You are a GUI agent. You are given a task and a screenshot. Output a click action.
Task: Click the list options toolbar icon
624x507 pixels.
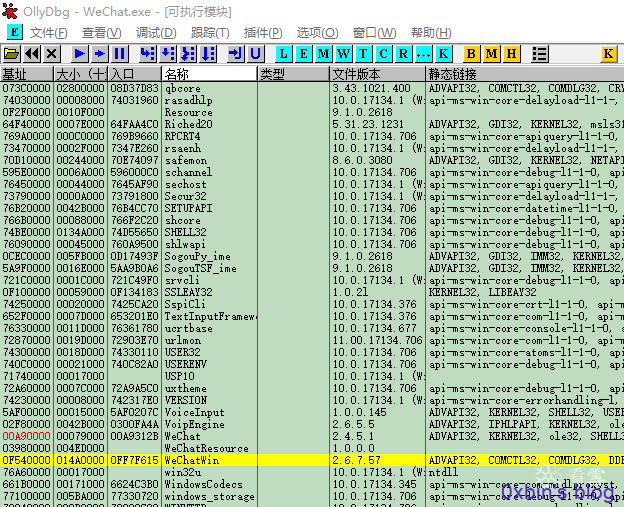pos(540,54)
